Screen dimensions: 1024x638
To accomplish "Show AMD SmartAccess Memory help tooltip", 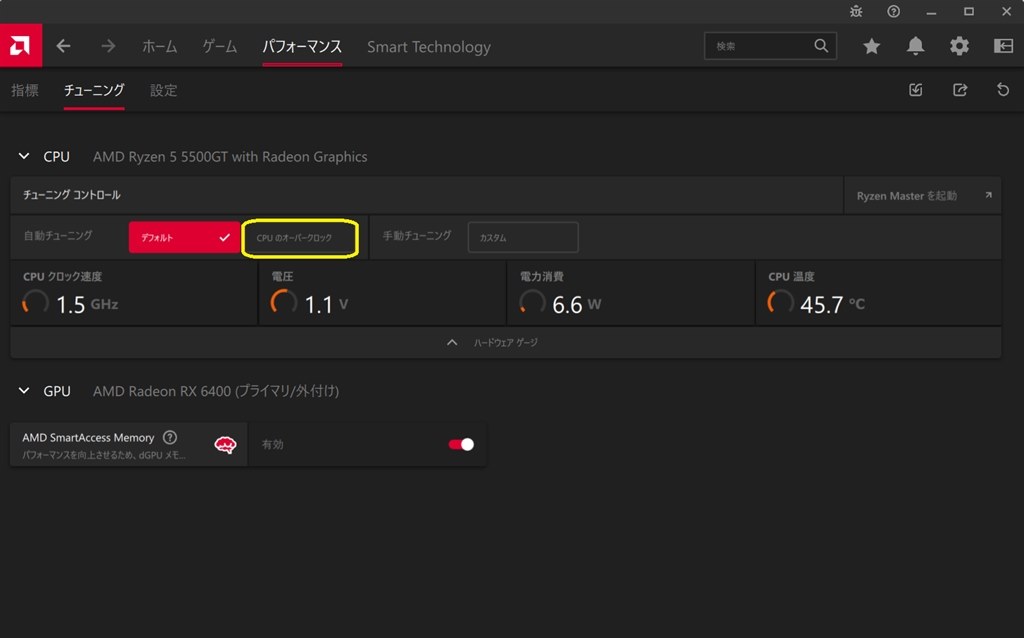I will tap(170, 438).
